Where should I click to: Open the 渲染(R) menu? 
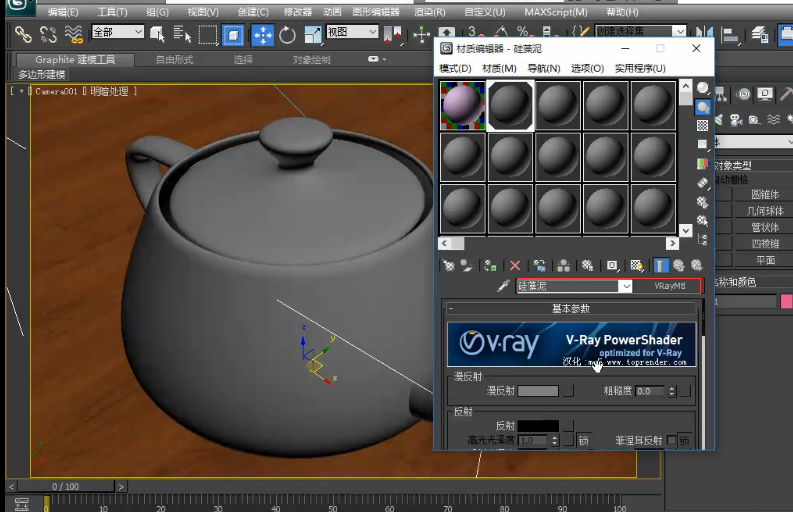click(429, 12)
